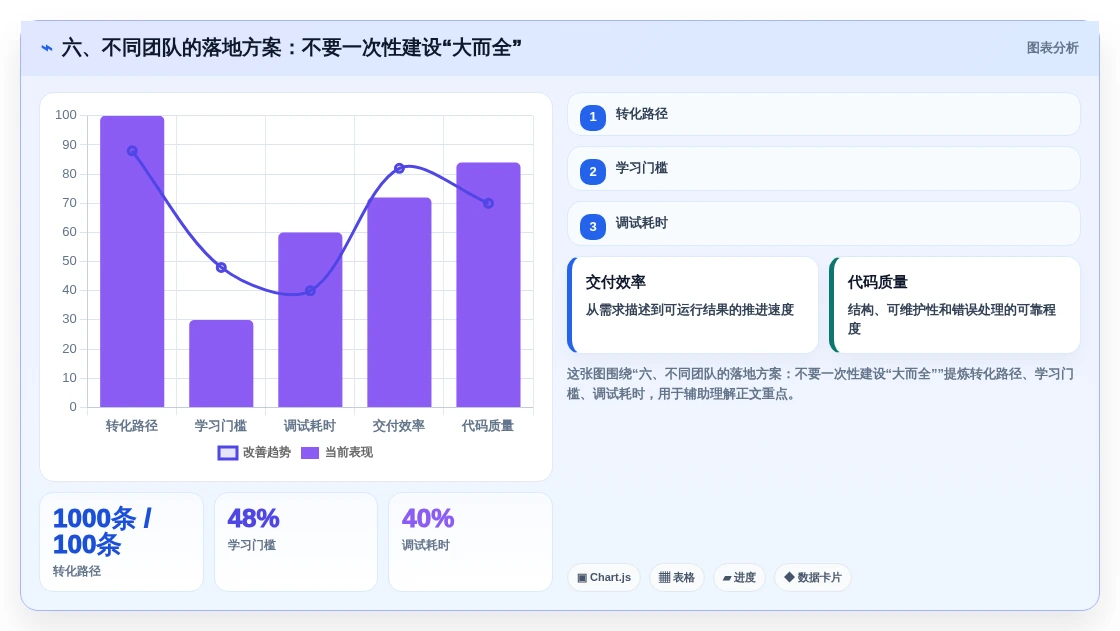Click the x-axis label 代码质量
This screenshot has height=631, width=1120.
[488, 426]
